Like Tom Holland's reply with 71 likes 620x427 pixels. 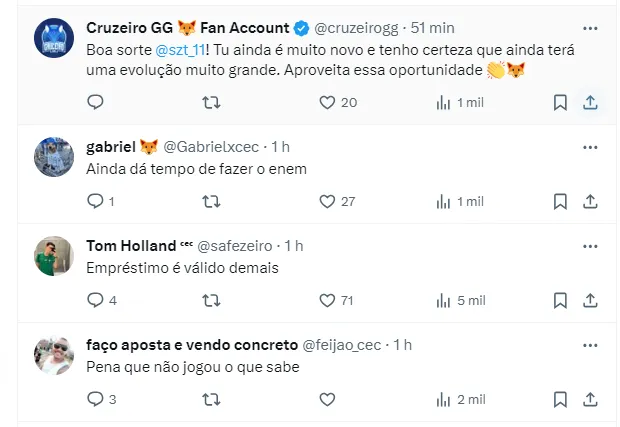(x=336, y=301)
